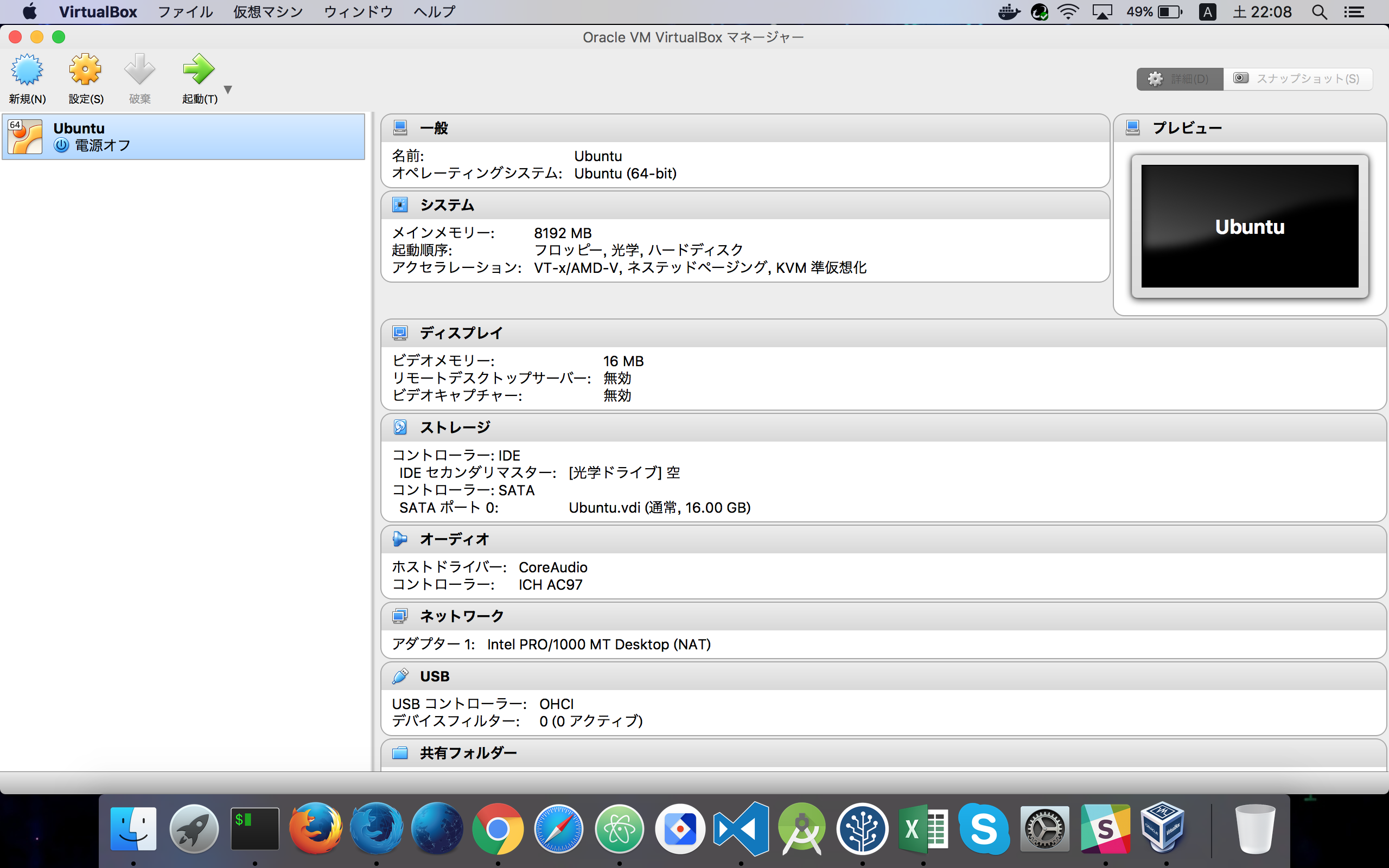The height and width of the screenshot is (868, 1389).
Task: Click the Ubuntu preview thumbnail
Action: point(1250,226)
